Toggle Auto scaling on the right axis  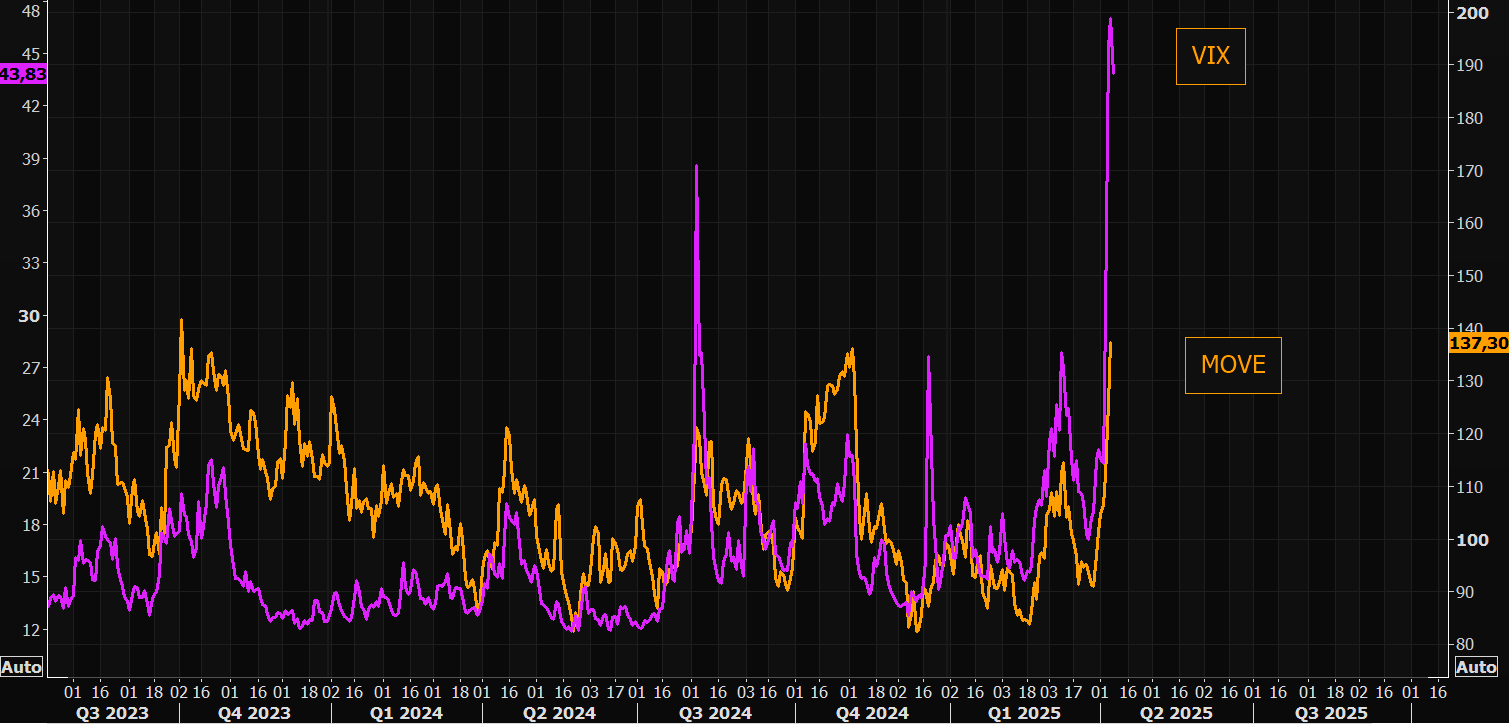(x=1476, y=667)
